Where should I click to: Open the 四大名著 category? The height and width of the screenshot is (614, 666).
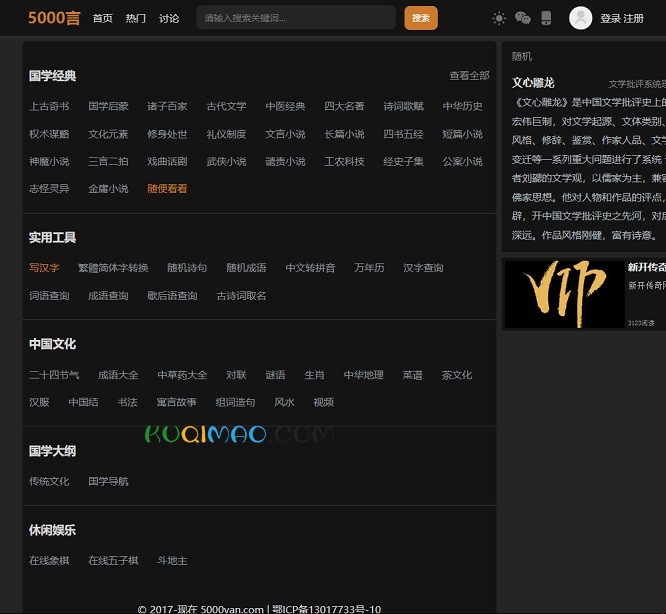point(344,106)
